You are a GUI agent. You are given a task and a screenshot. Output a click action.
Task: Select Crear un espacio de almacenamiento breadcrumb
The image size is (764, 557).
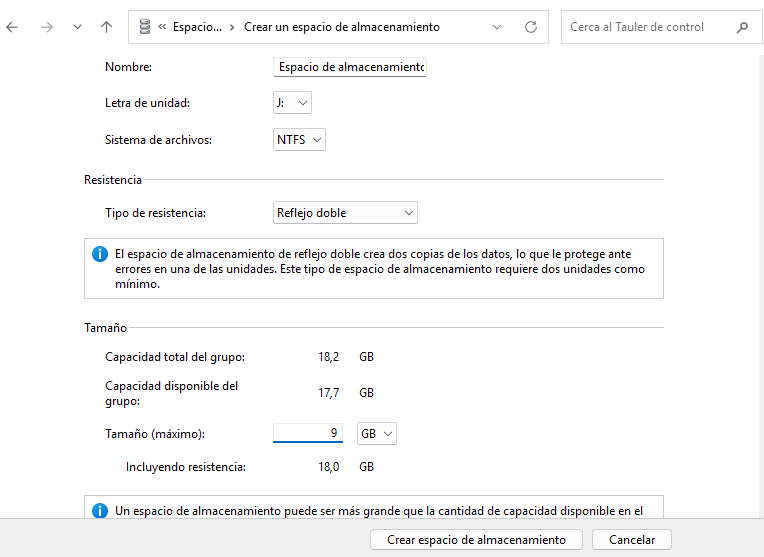pos(341,27)
